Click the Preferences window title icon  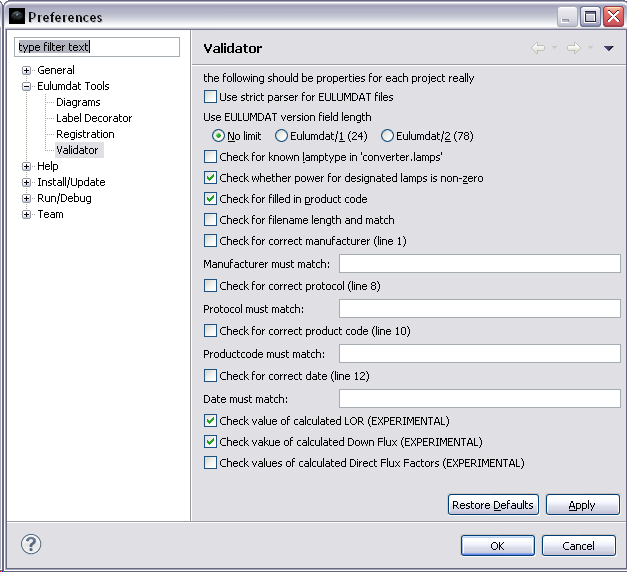pyautogui.click(x=17, y=16)
